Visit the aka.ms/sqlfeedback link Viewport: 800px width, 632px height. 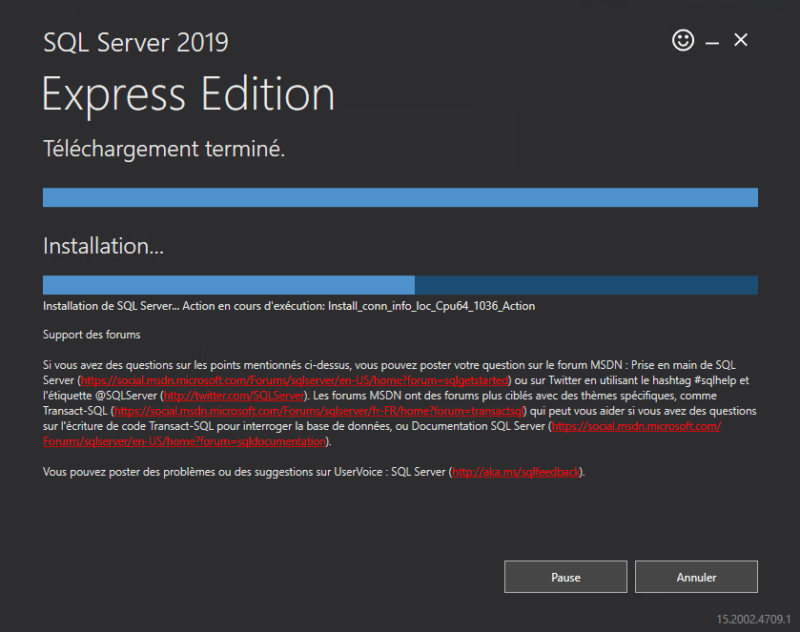click(x=516, y=471)
